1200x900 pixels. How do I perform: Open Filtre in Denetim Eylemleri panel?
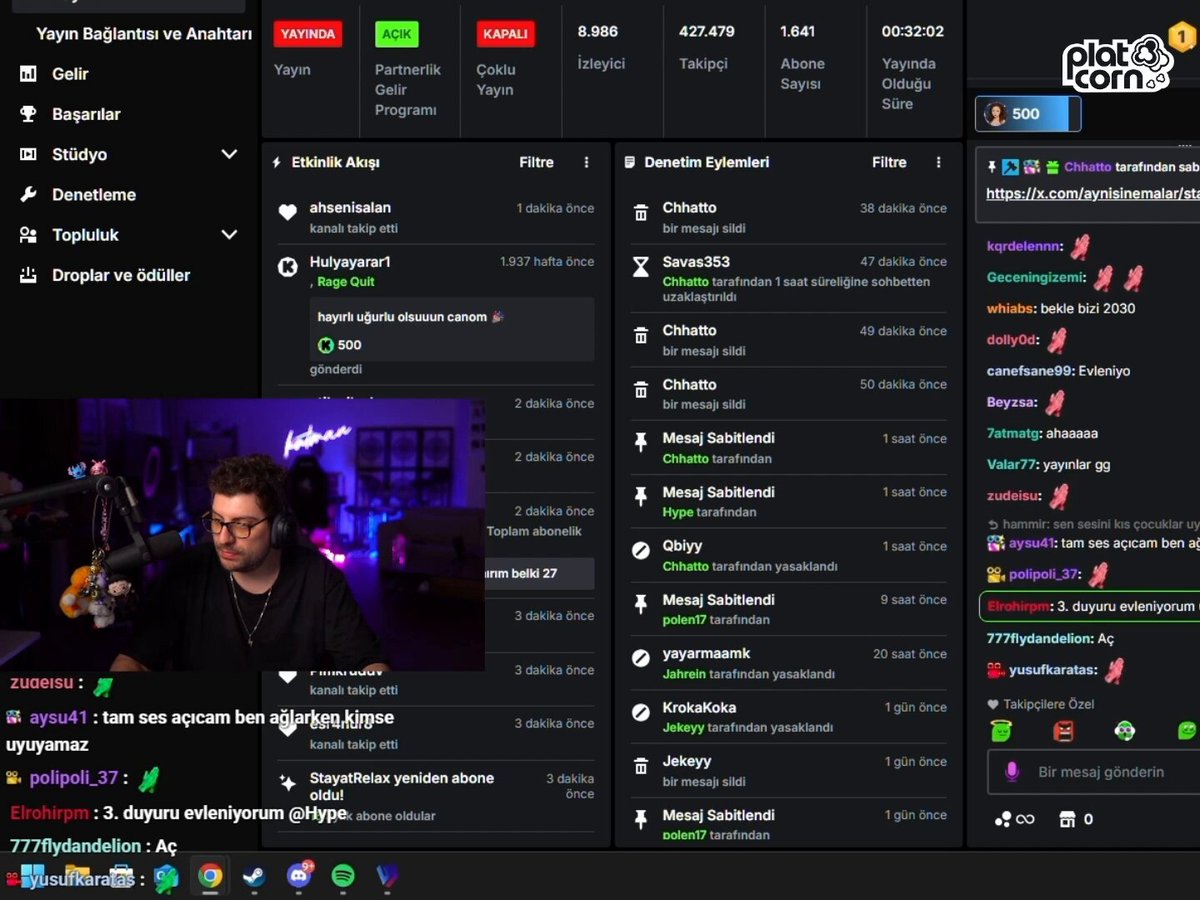pyautogui.click(x=889, y=162)
